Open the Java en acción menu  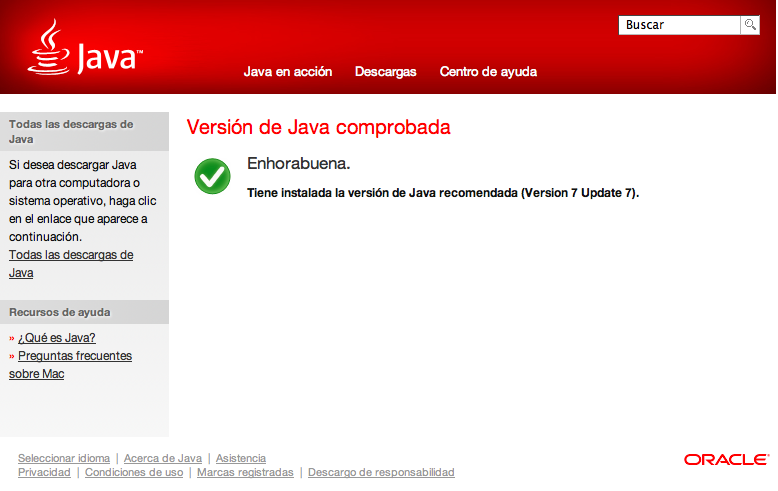point(288,72)
